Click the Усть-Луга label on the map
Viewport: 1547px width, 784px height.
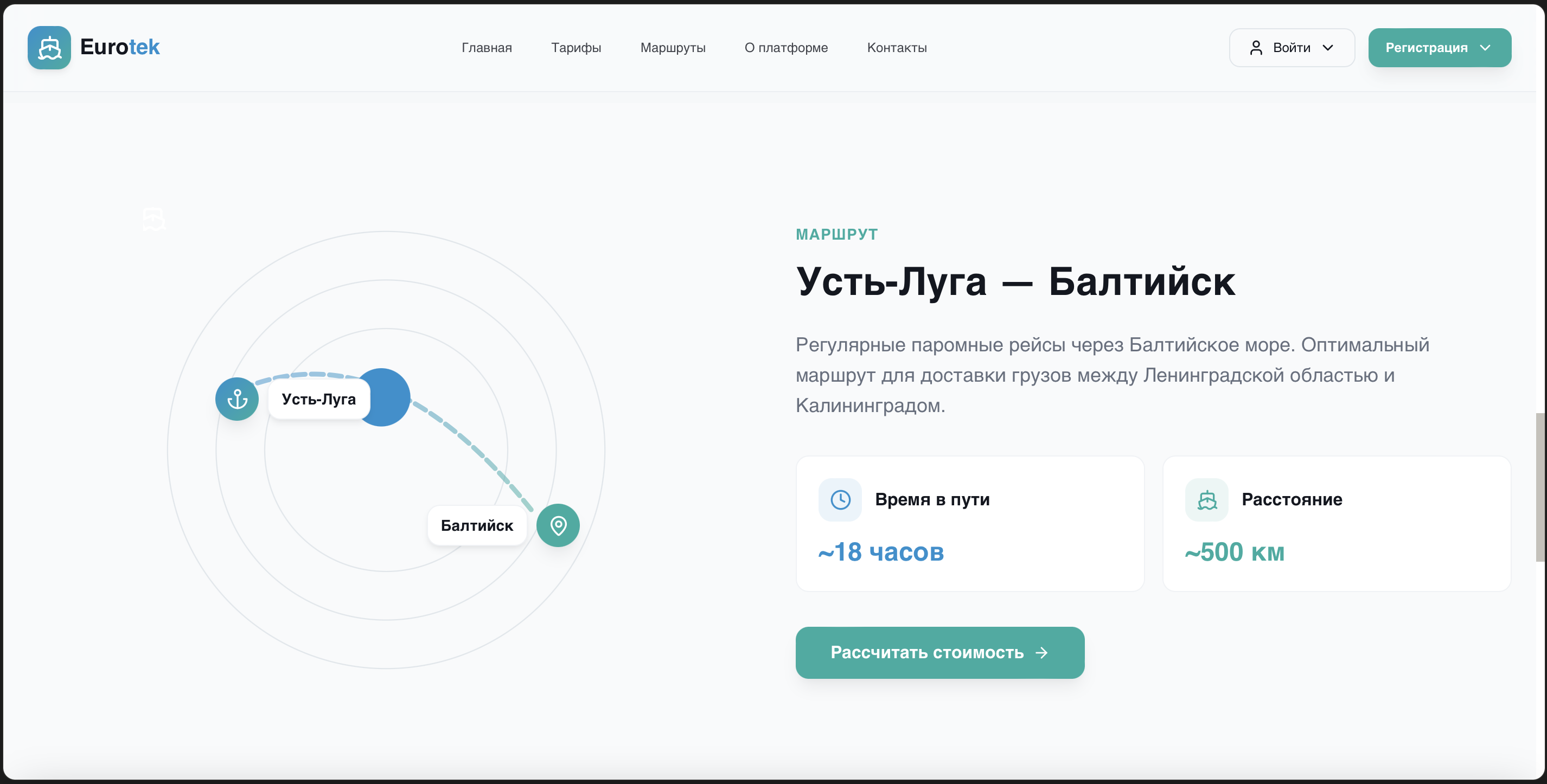(318, 399)
